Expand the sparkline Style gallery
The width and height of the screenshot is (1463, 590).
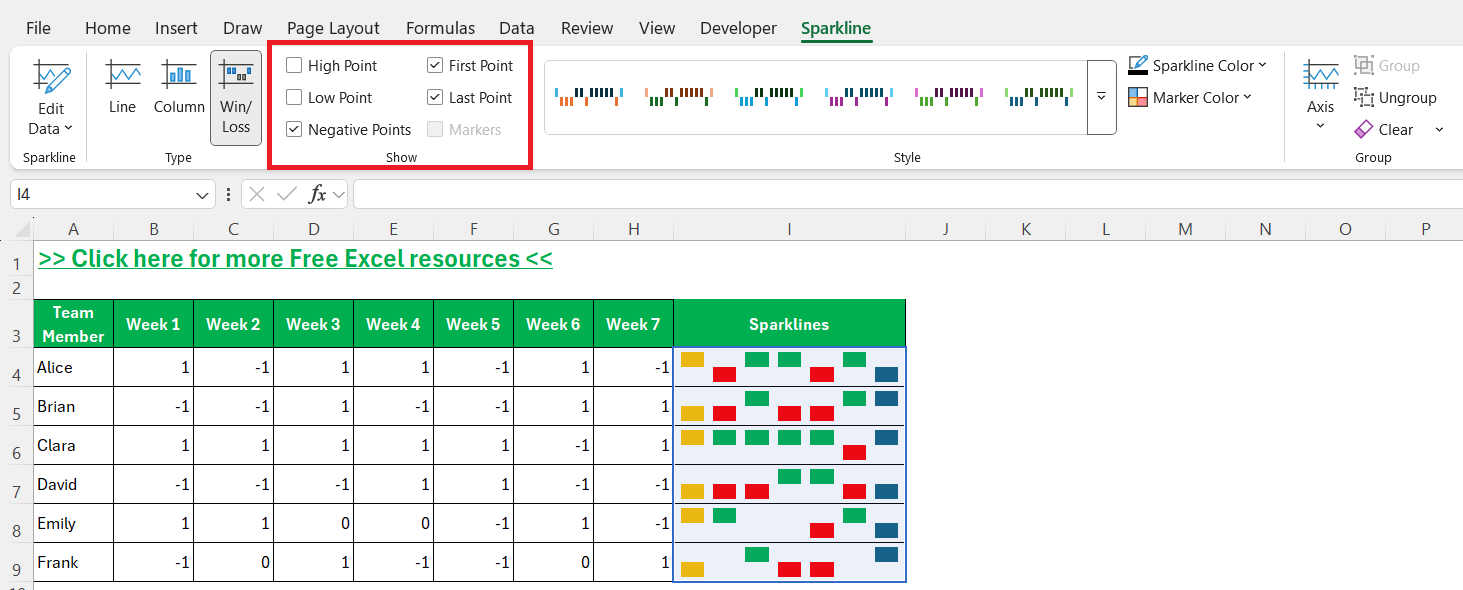(x=1102, y=97)
